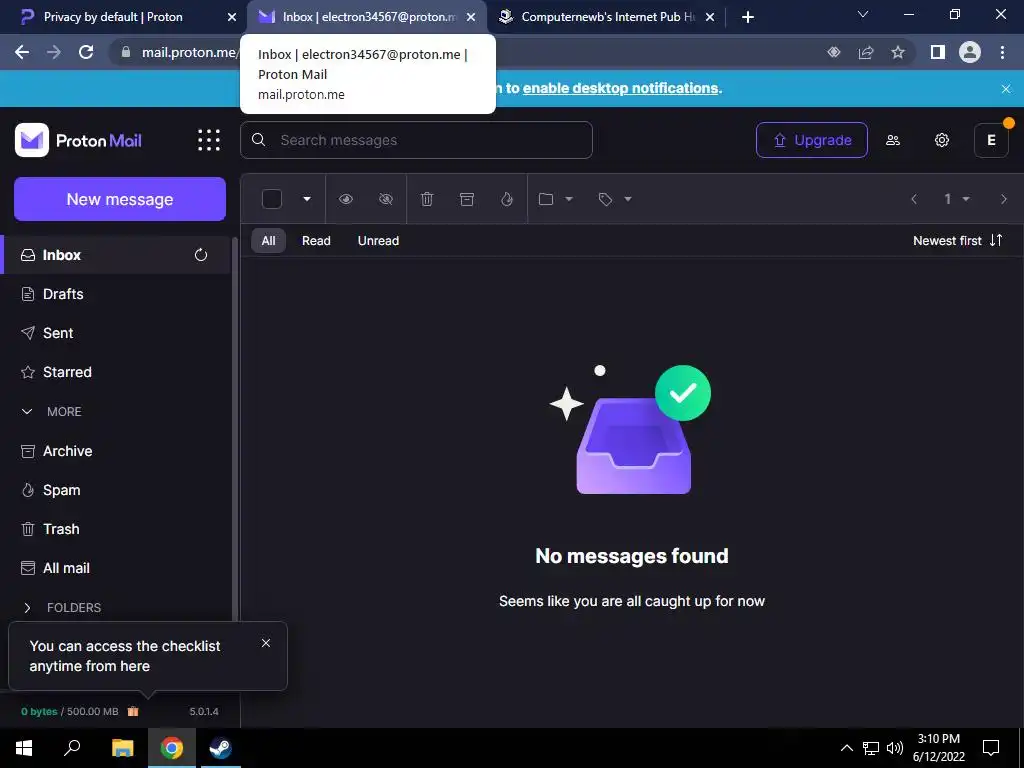Open the Chrome profile avatar
Viewport: 1024px width, 768px height.
[970, 52]
